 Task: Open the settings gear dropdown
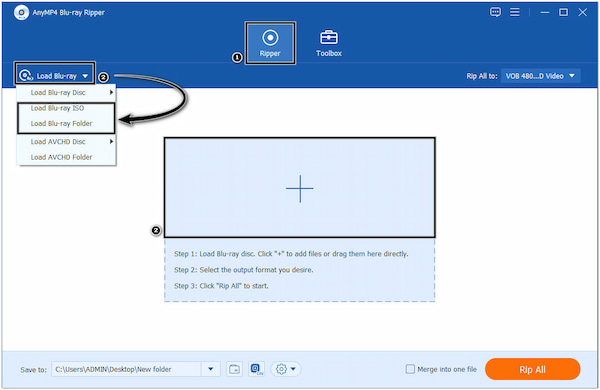[x=286, y=369]
